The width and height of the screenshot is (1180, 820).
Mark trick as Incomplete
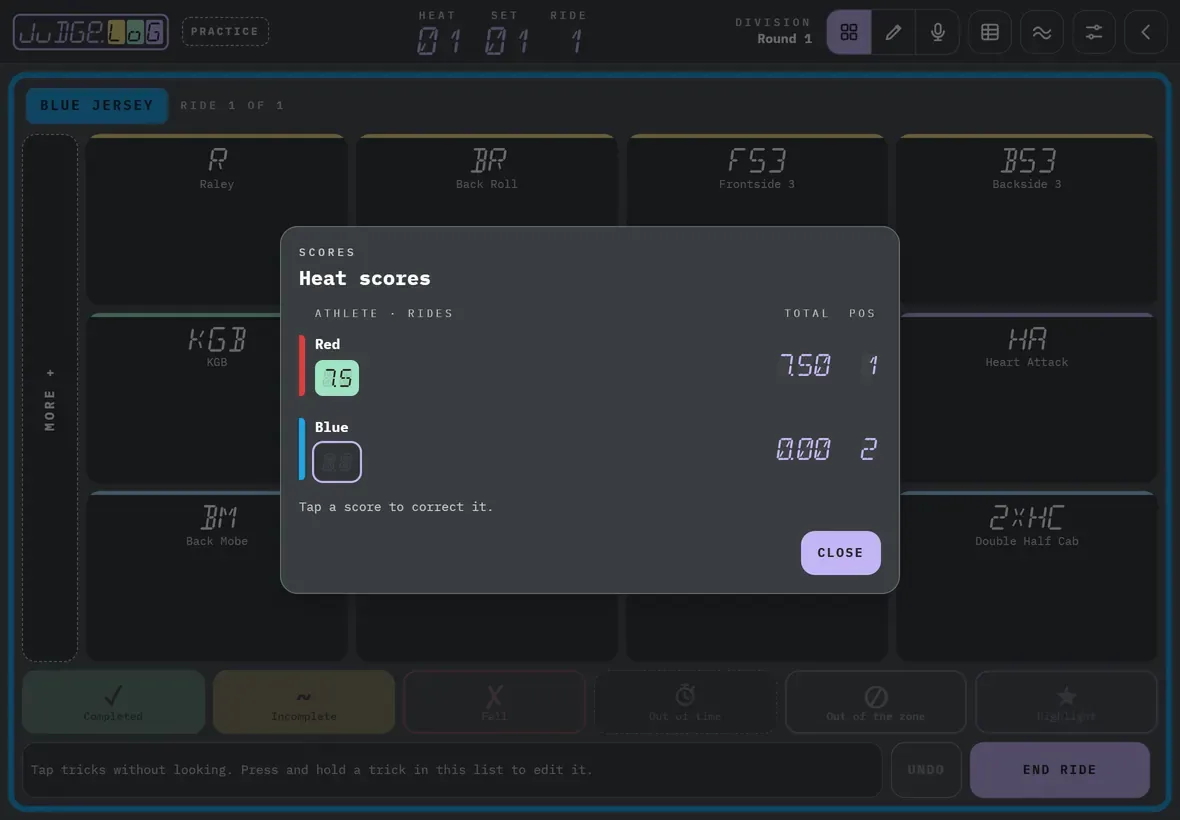[x=304, y=702]
